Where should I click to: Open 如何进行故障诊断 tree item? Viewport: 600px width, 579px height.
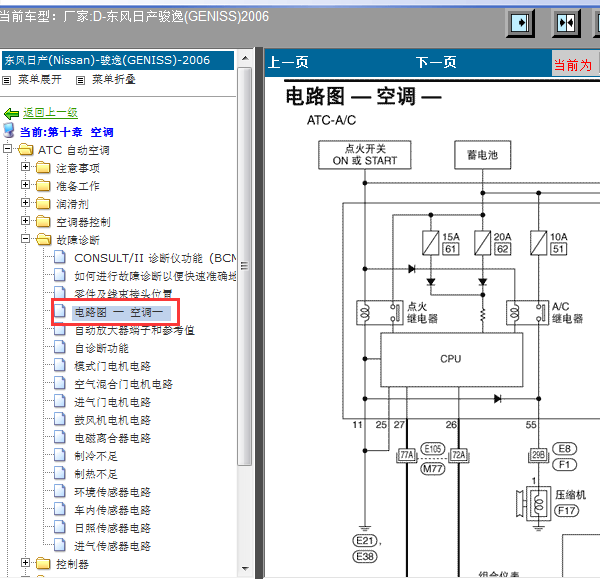point(155,276)
